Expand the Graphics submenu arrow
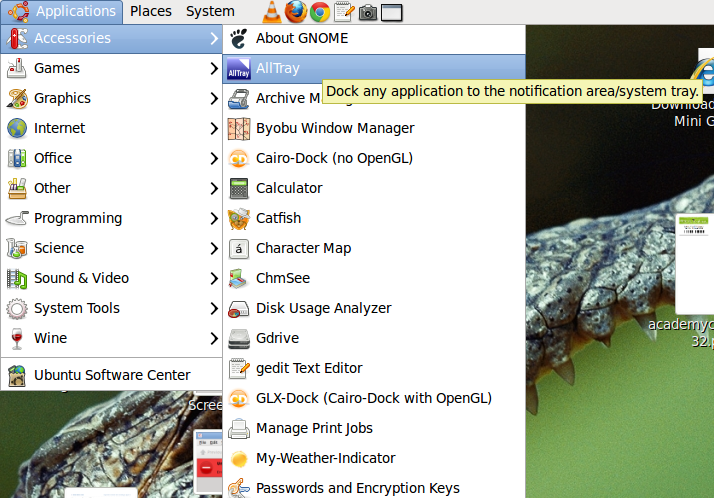Image resolution: width=714 pixels, height=498 pixels. click(x=214, y=99)
